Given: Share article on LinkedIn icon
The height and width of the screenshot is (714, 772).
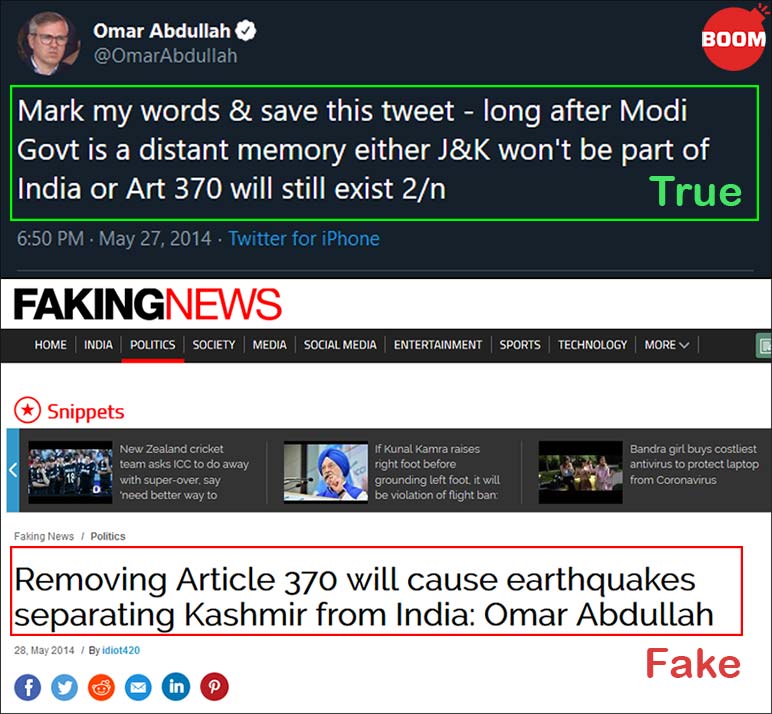Looking at the screenshot, I should 176,686.
